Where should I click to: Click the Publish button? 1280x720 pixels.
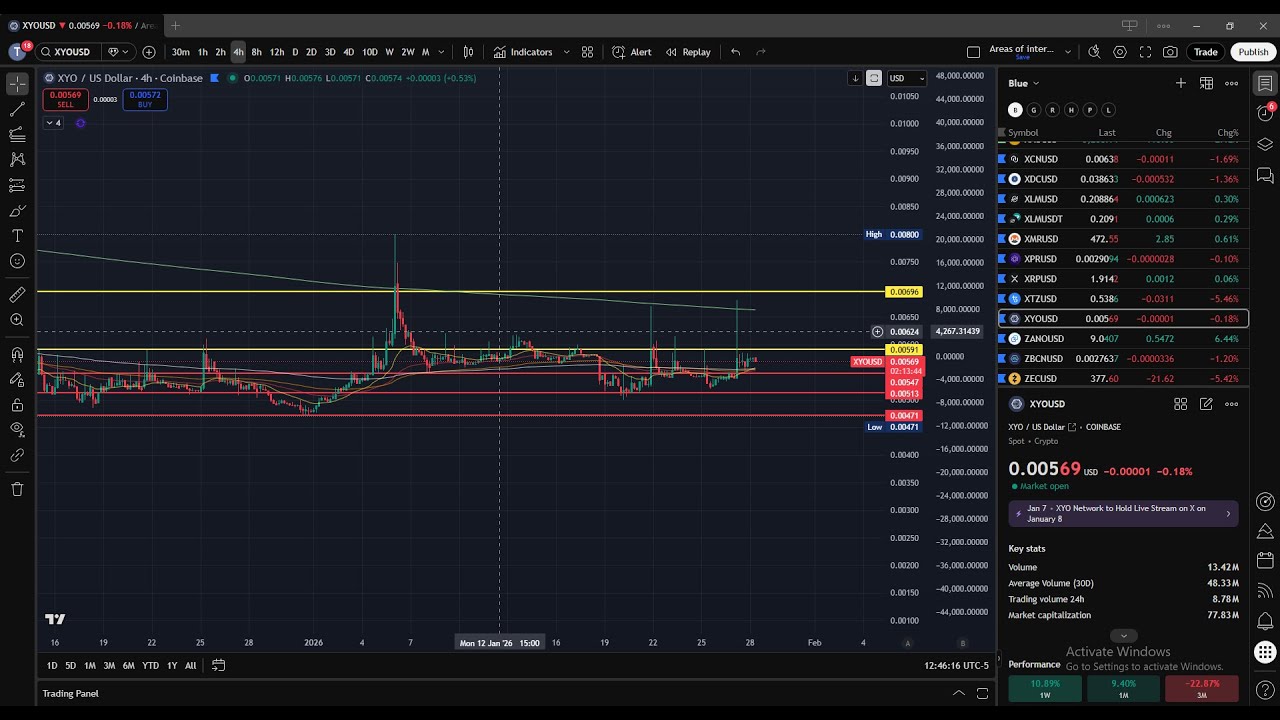(1253, 52)
